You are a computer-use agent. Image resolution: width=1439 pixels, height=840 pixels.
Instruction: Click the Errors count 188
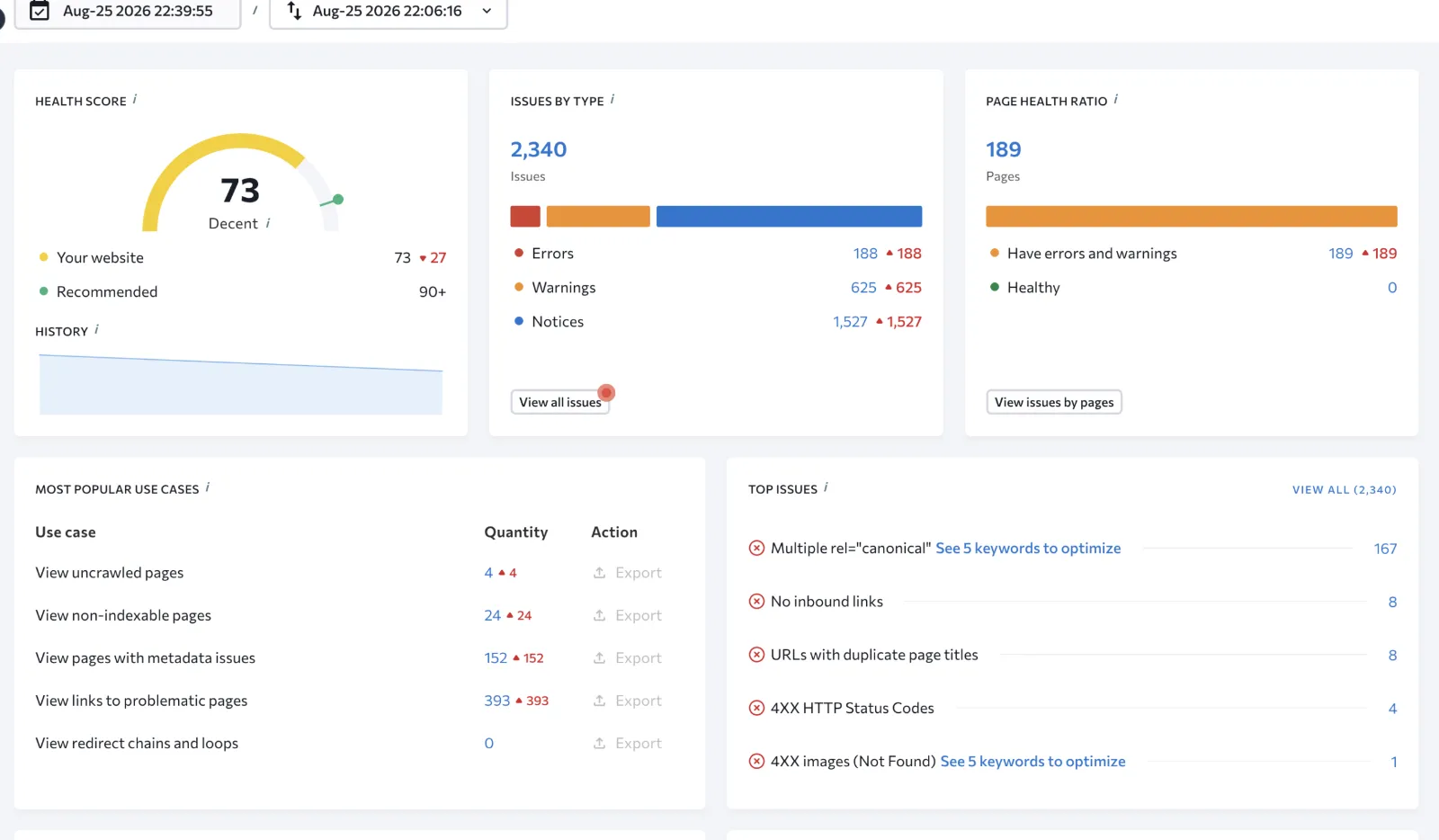(865, 254)
